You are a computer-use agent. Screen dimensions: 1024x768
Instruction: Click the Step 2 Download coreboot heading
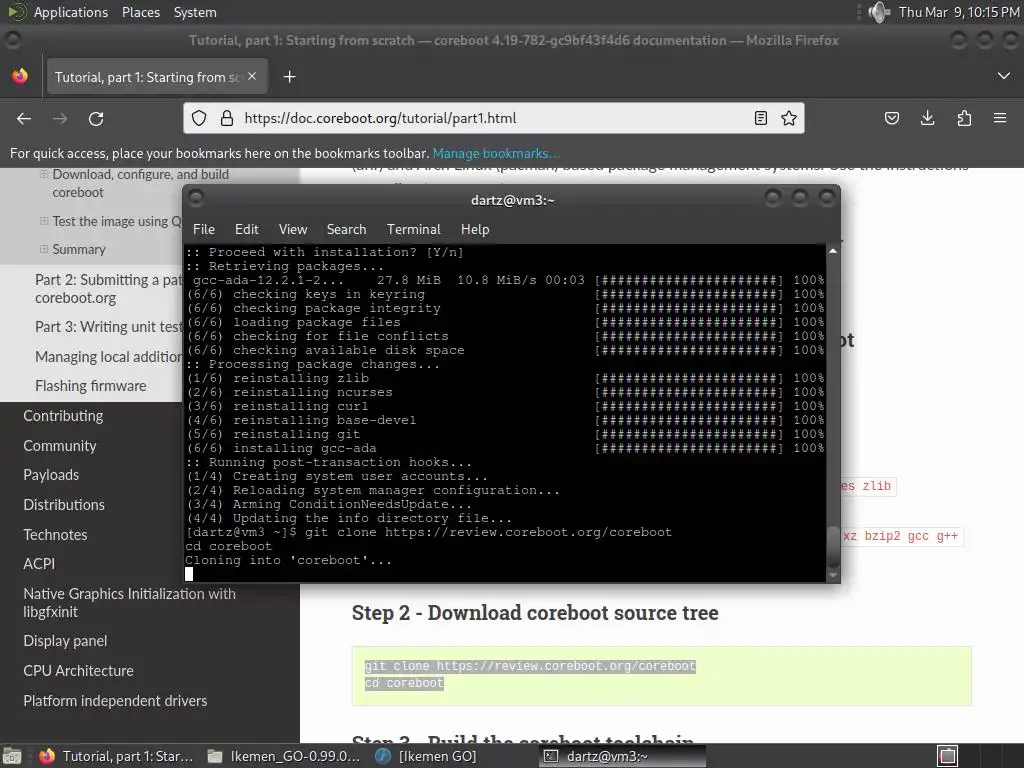click(x=535, y=613)
